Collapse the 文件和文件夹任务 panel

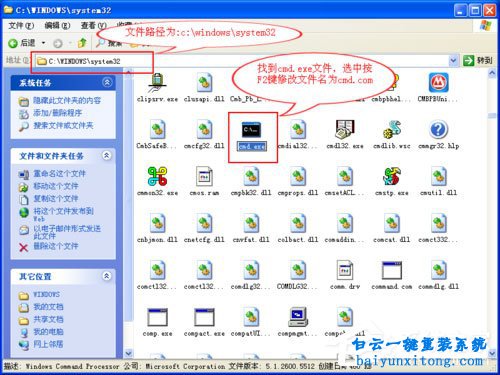tap(107, 155)
